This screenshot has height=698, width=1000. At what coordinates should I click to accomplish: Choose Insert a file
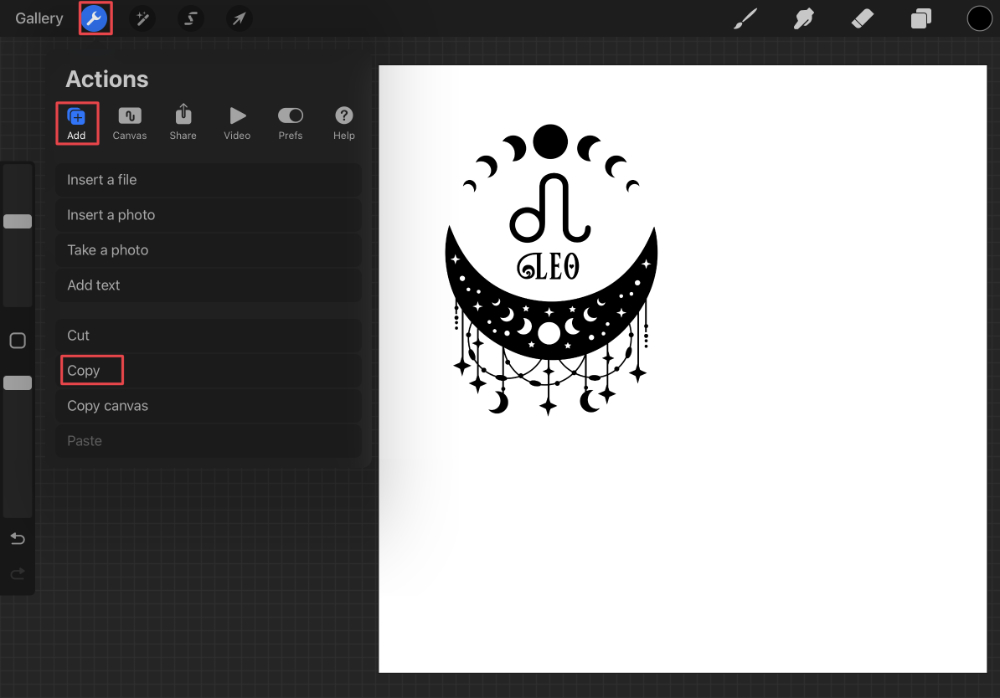208,179
